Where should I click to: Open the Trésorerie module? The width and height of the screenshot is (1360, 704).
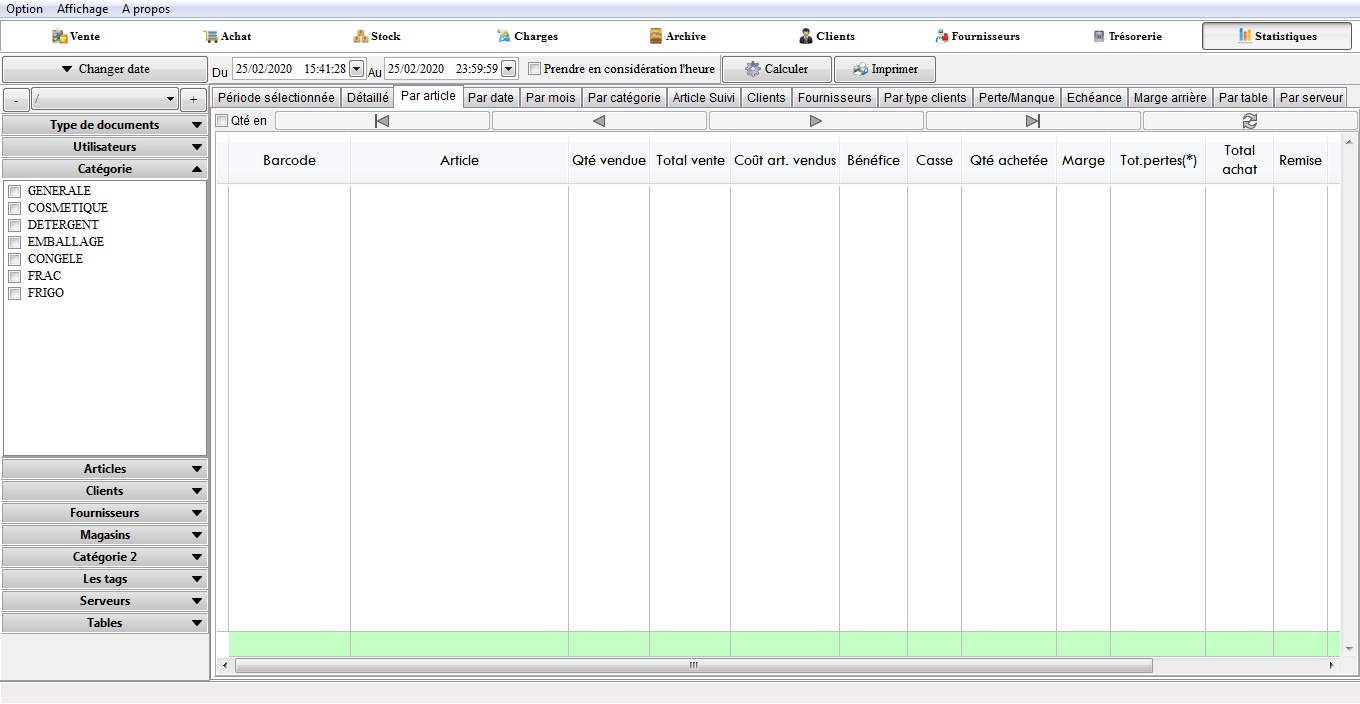click(1127, 36)
